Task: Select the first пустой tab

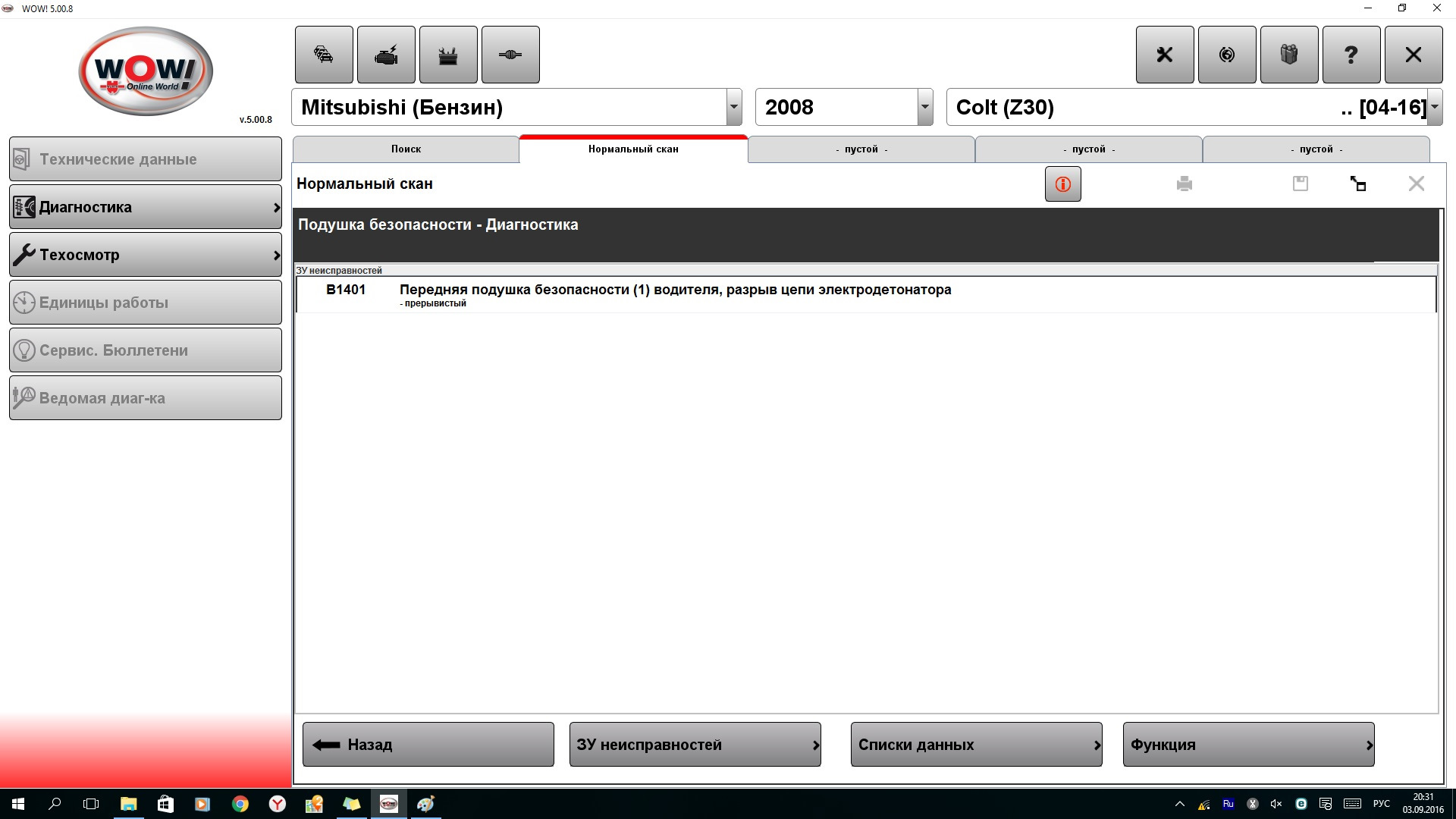Action: coord(861,149)
